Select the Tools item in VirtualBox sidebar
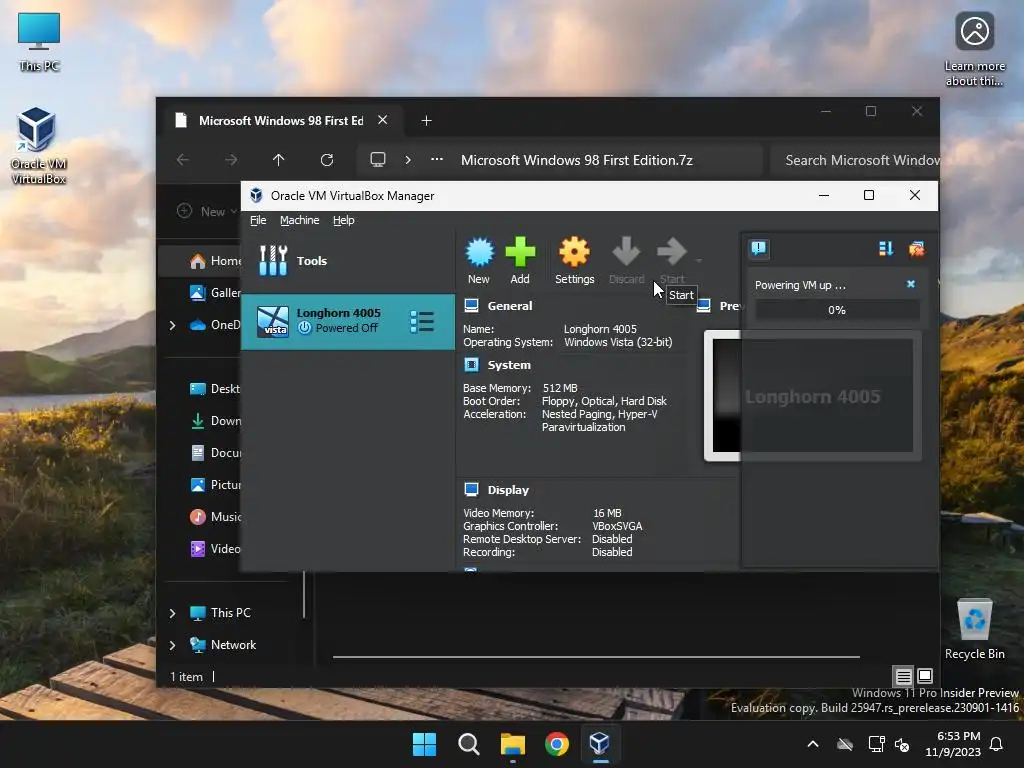The height and width of the screenshot is (768, 1024). pos(347,261)
